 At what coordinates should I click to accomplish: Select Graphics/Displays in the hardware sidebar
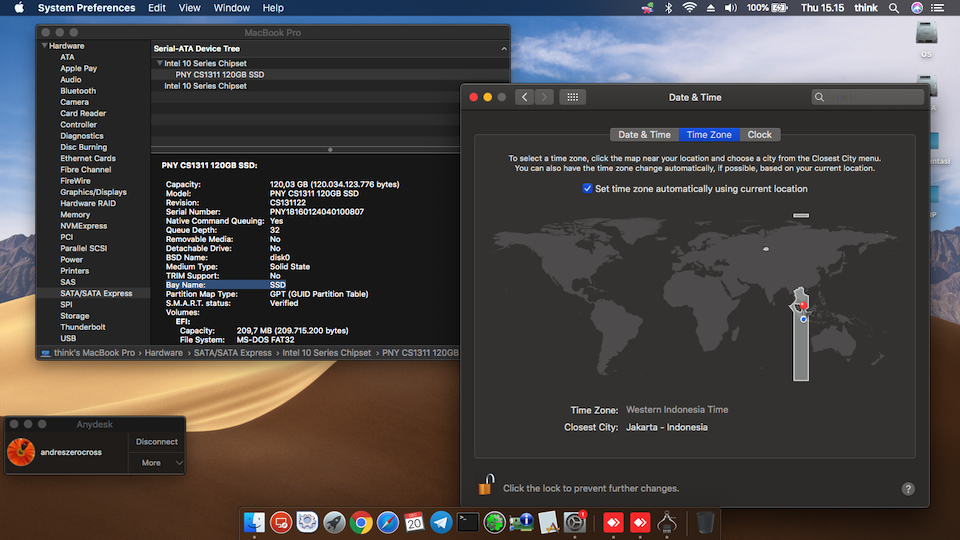click(93, 192)
